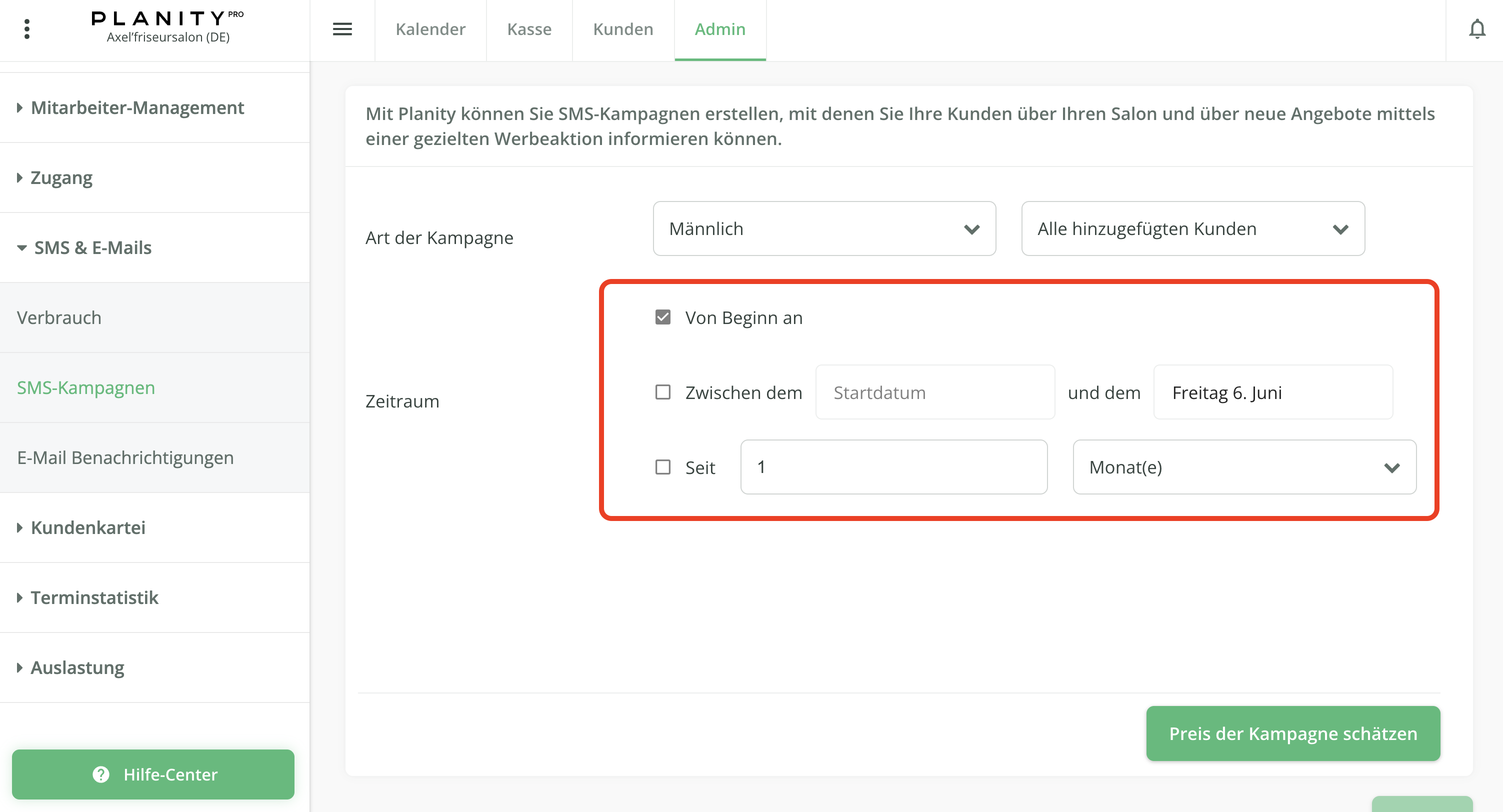Viewport: 1503px width, 812px height.
Task: Expand the Kundenkartei section
Action: [x=87, y=527]
